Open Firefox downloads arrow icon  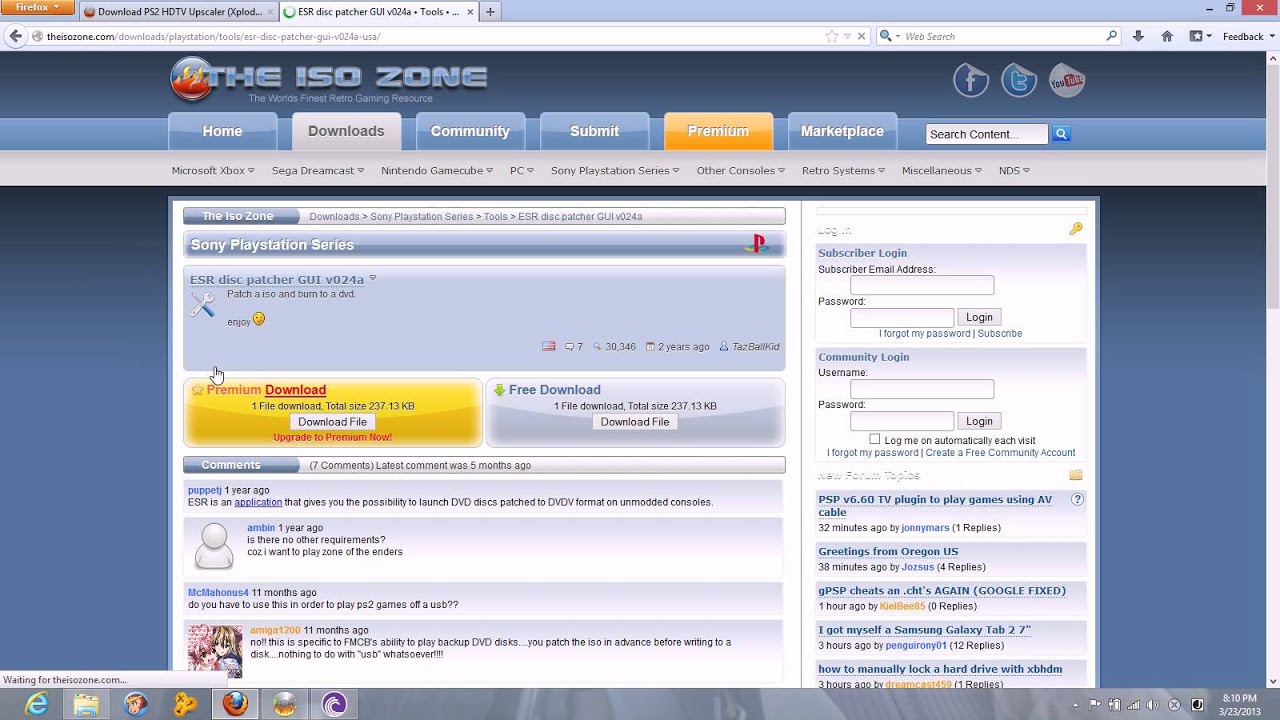[1138, 36]
